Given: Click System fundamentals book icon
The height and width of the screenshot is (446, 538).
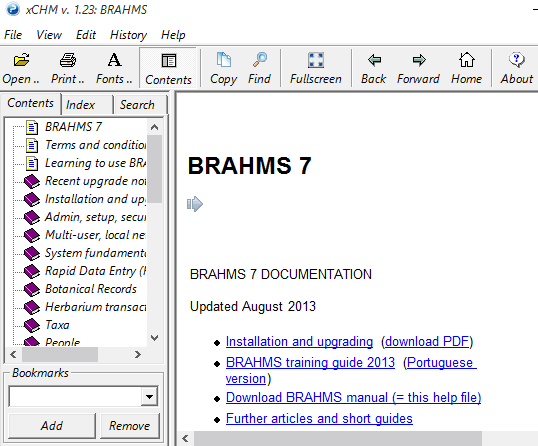Looking at the screenshot, I should [x=32, y=253].
